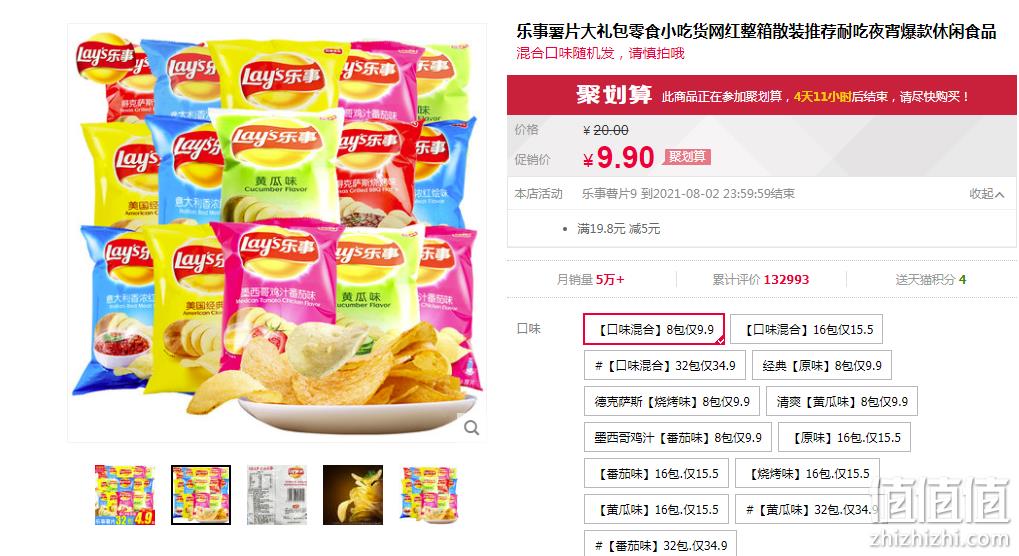Viewport: 1019px width, 556px height.
Task: Open the last product thumbnail
Action: (x=429, y=495)
